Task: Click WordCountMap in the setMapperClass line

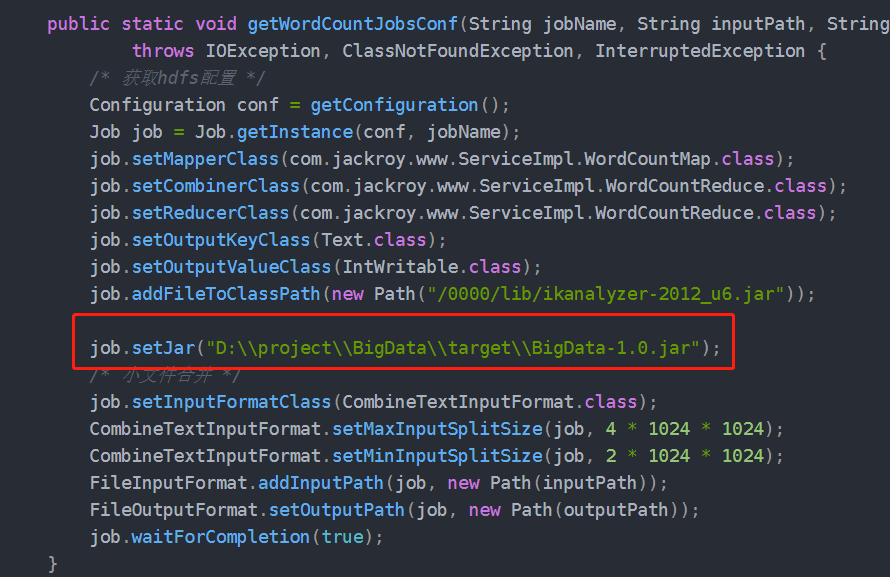Action: [648, 159]
